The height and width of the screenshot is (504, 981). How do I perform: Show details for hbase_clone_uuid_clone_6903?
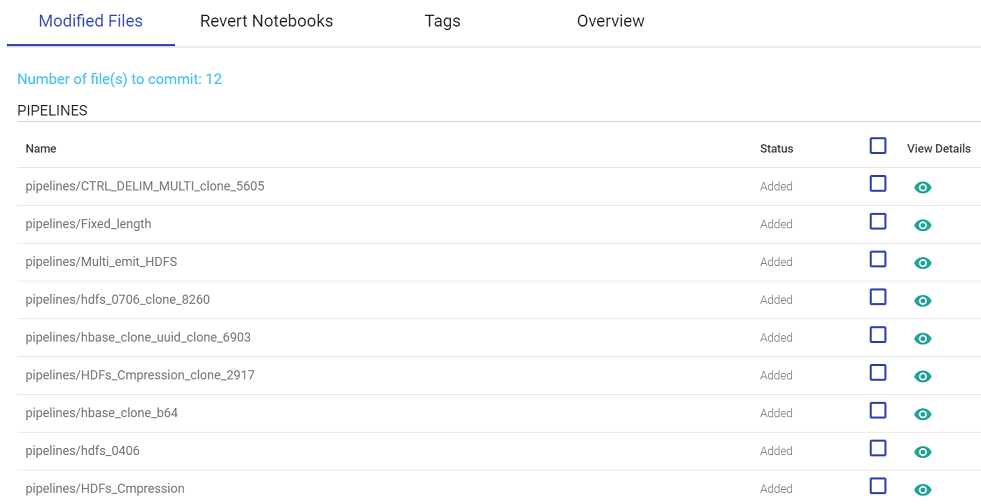(x=922, y=338)
